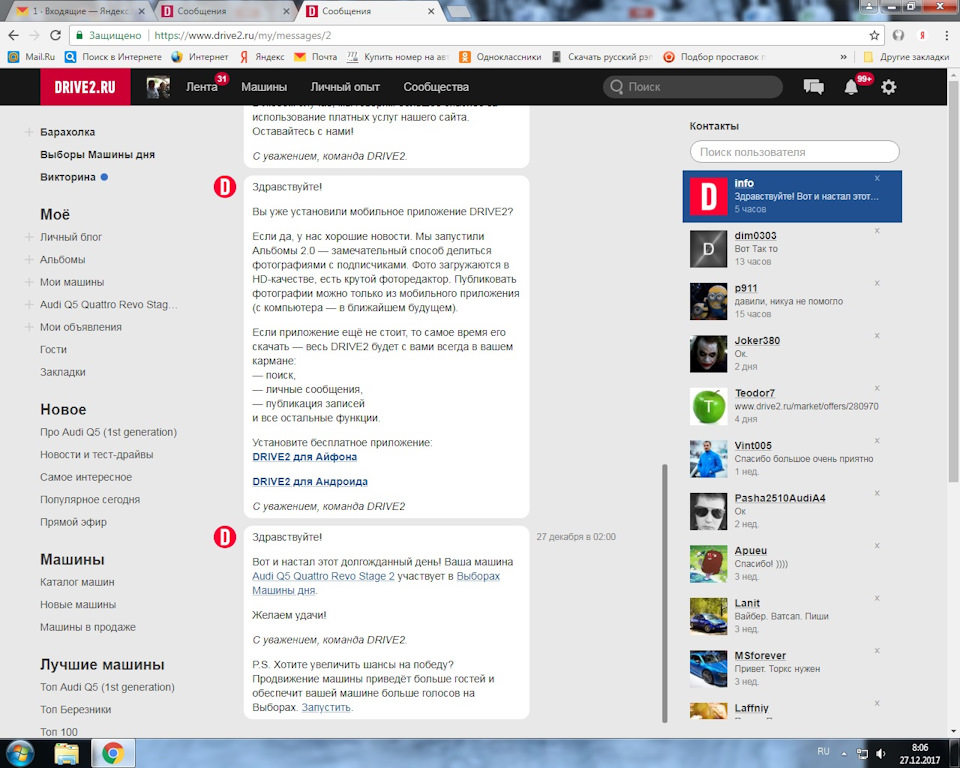Show more bookmarks chevron
The width and height of the screenshot is (960, 768).
click(x=843, y=57)
